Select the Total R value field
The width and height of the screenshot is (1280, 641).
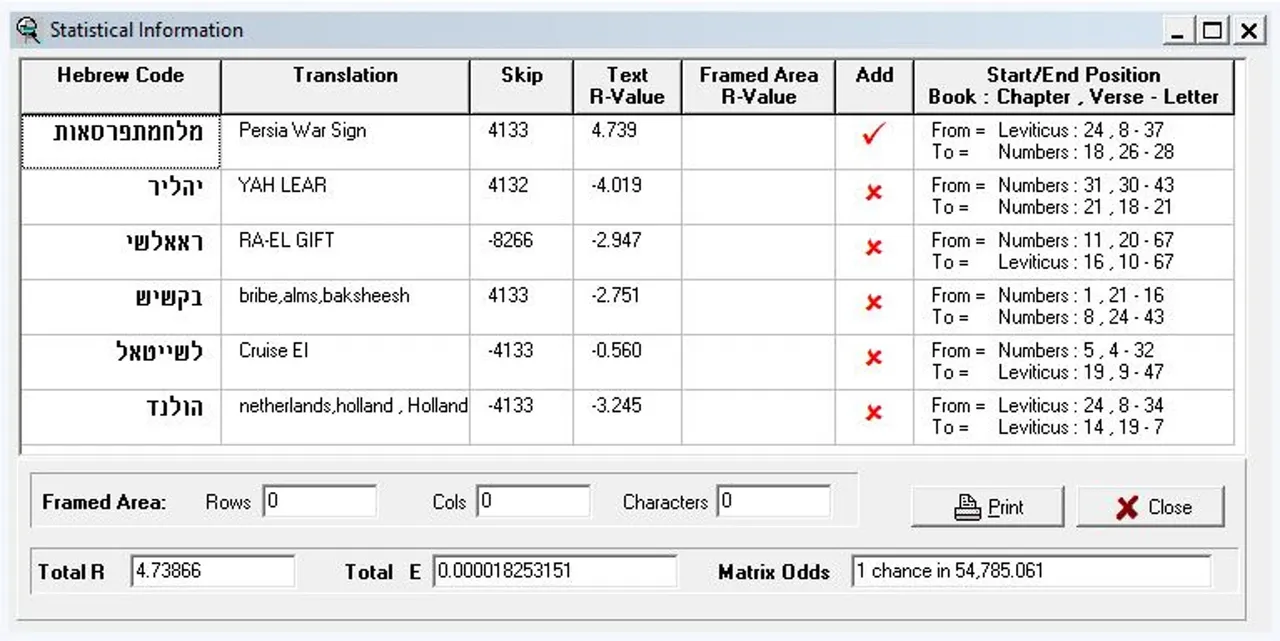[x=212, y=572]
